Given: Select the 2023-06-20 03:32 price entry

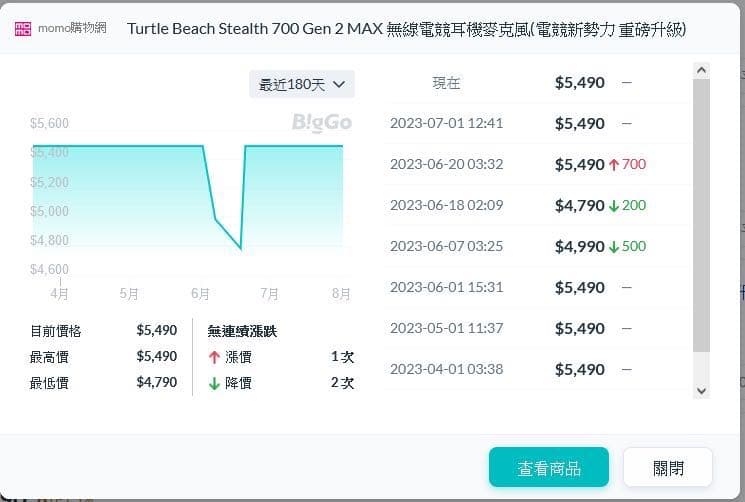Looking at the screenshot, I should [537, 164].
